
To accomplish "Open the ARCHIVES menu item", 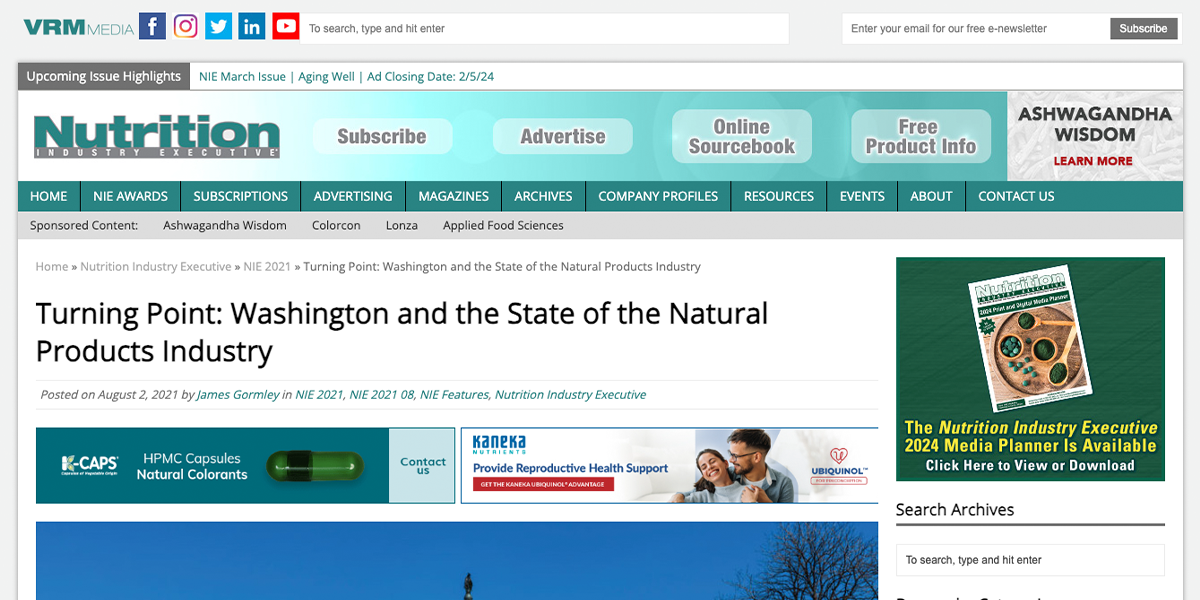I will (x=542, y=196).
